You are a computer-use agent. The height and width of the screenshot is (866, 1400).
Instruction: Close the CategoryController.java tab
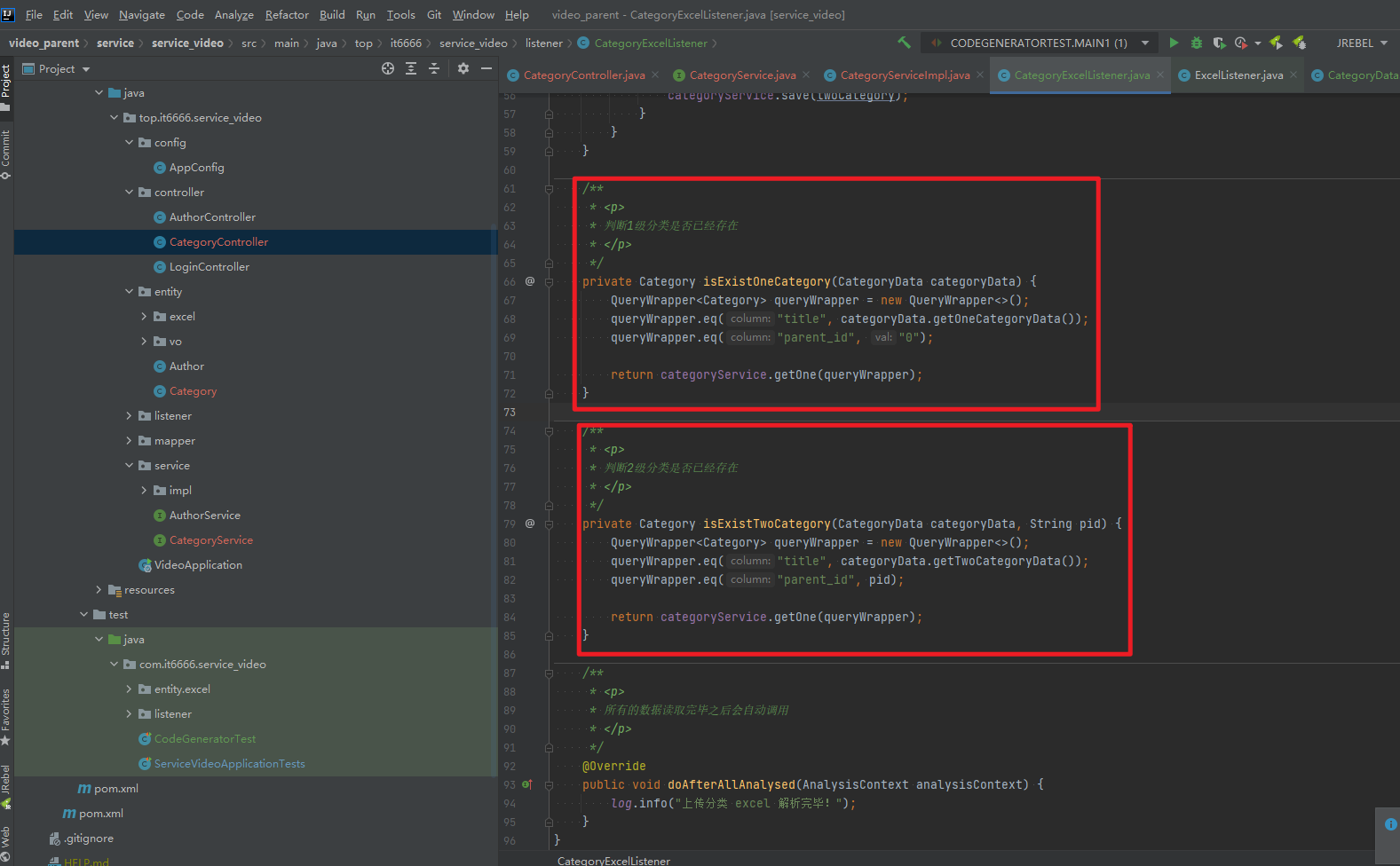pos(655,75)
